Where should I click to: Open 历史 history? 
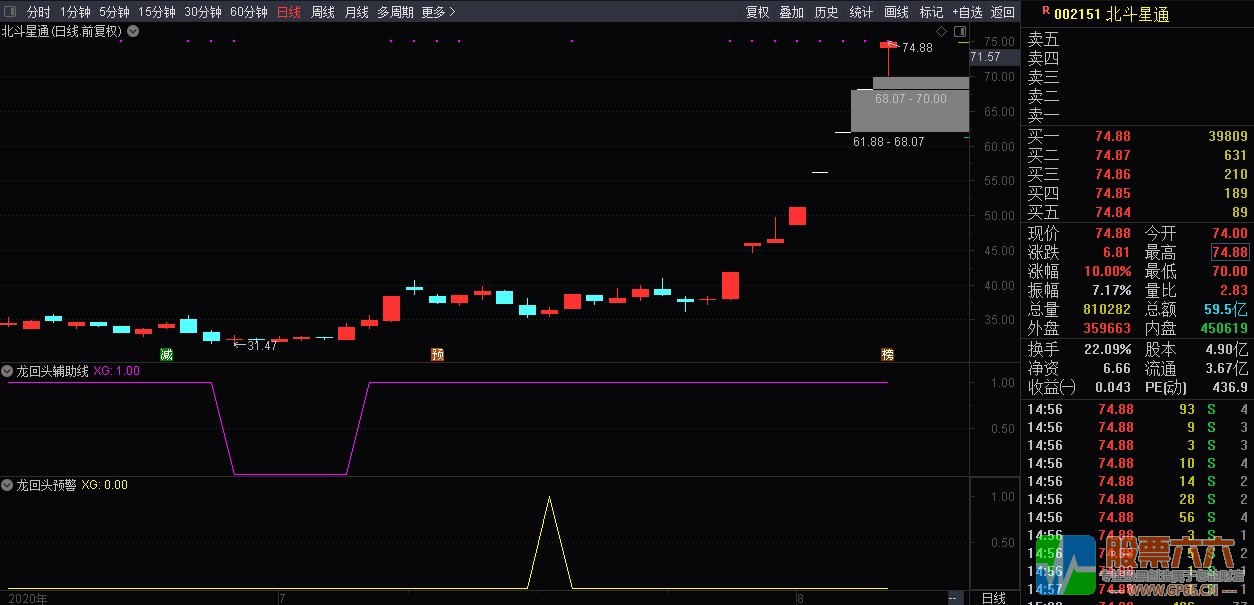click(x=827, y=12)
